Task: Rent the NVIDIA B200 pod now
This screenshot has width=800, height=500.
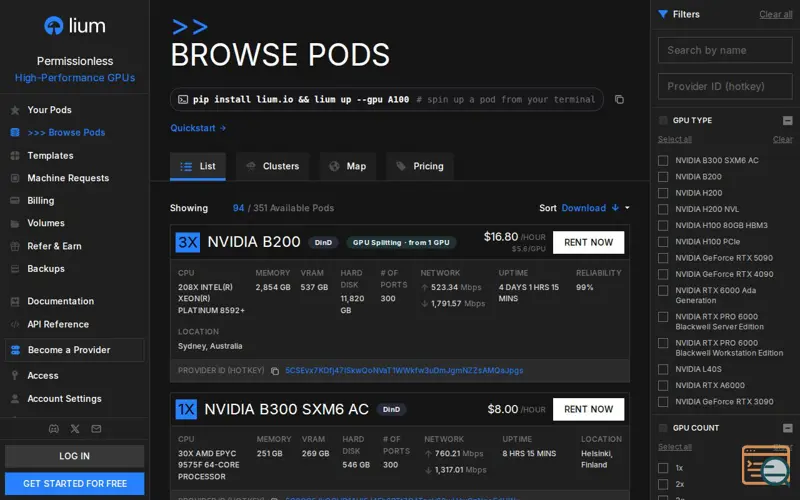Action: tap(588, 242)
